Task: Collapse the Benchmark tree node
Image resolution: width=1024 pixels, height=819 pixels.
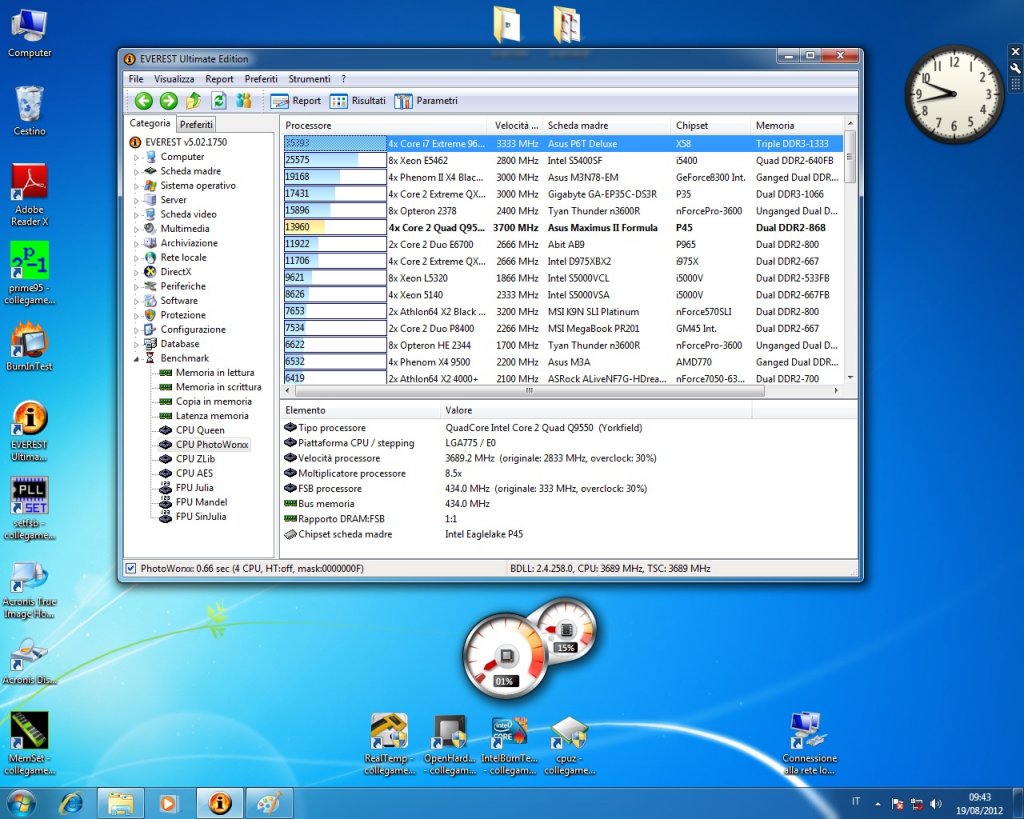Action: coord(136,359)
